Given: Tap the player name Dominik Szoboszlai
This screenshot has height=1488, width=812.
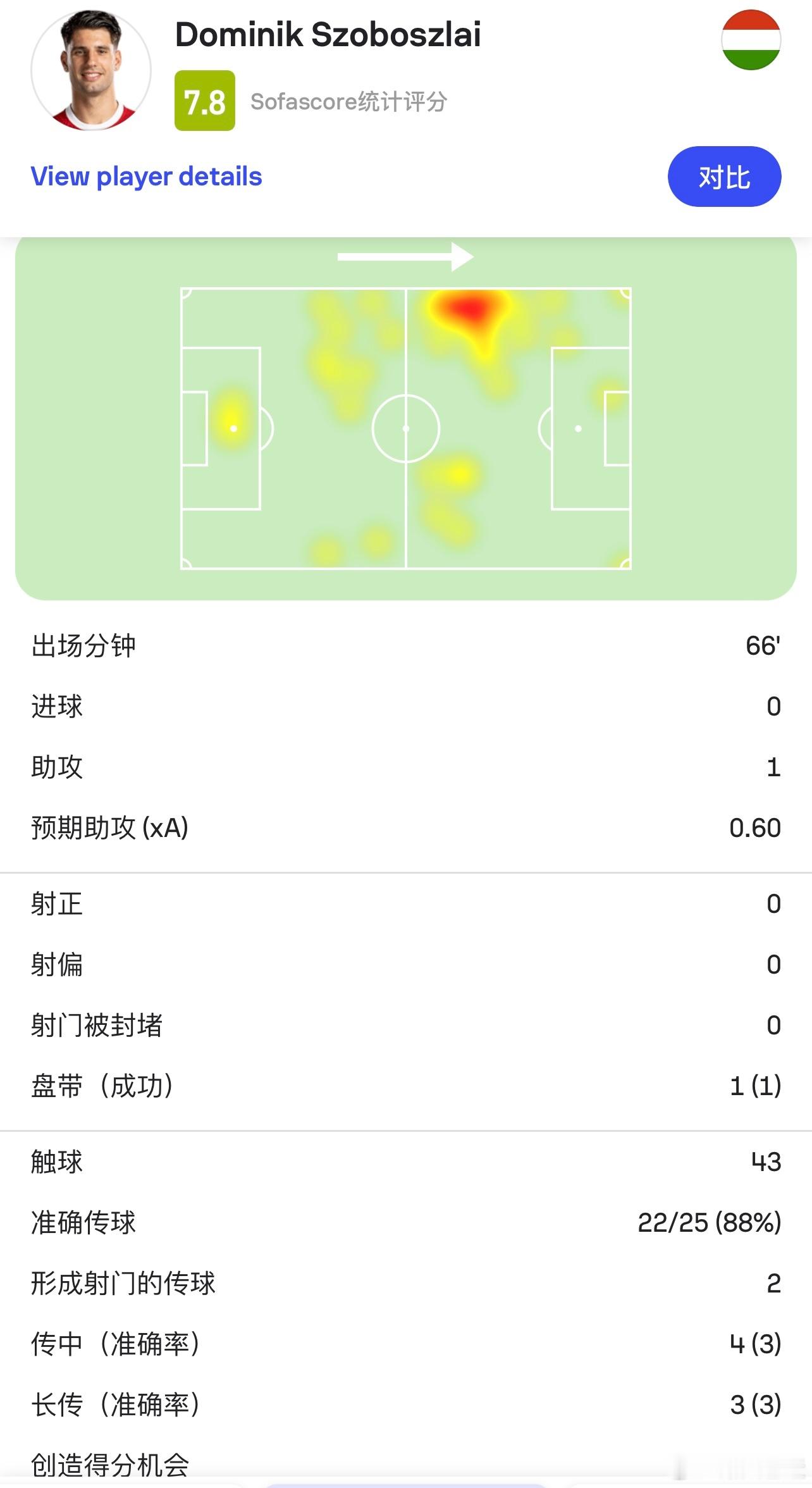Looking at the screenshot, I should pyautogui.click(x=328, y=34).
